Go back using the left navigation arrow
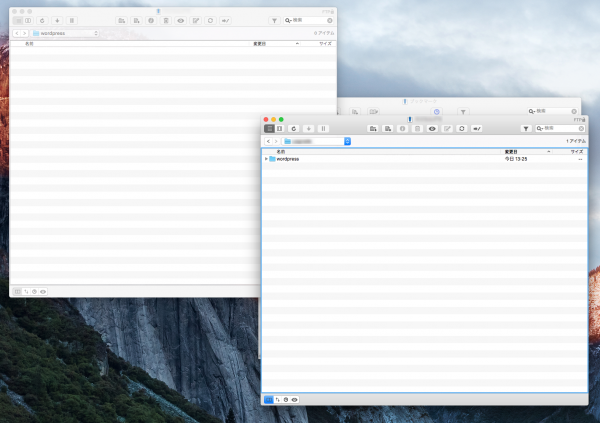 269,141
